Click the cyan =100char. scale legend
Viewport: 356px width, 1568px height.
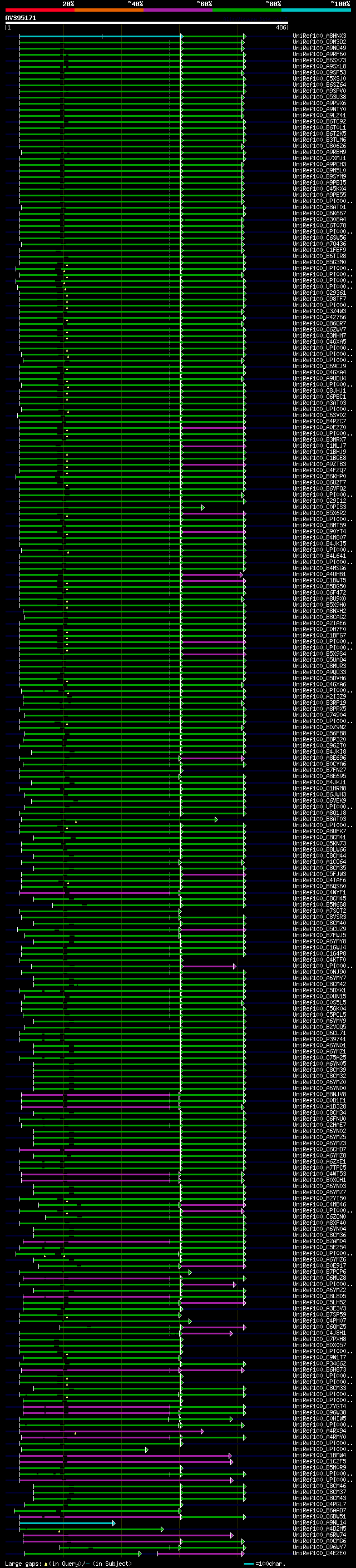tap(266, 1563)
